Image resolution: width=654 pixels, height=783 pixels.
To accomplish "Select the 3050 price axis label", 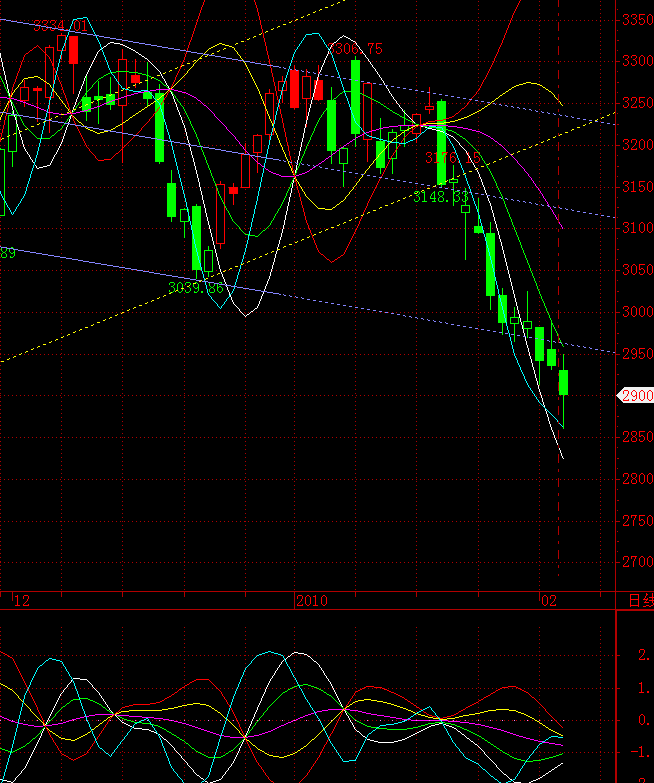I will tap(638, 270).
